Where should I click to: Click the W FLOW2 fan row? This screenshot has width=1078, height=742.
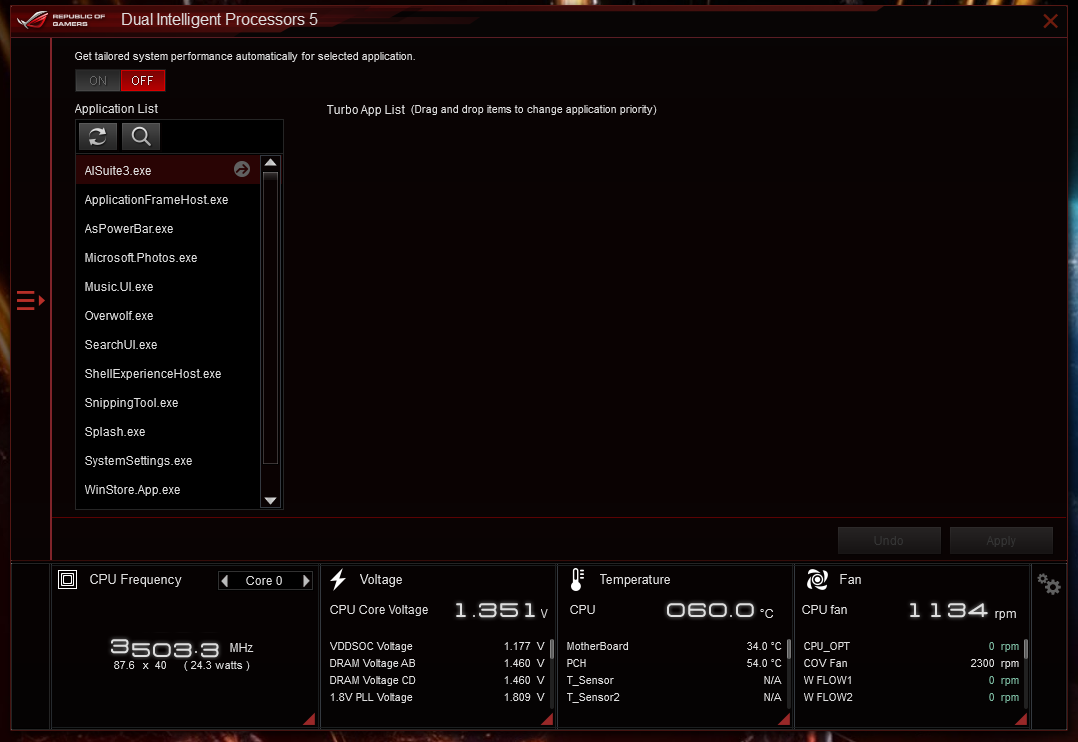point(911,697)
